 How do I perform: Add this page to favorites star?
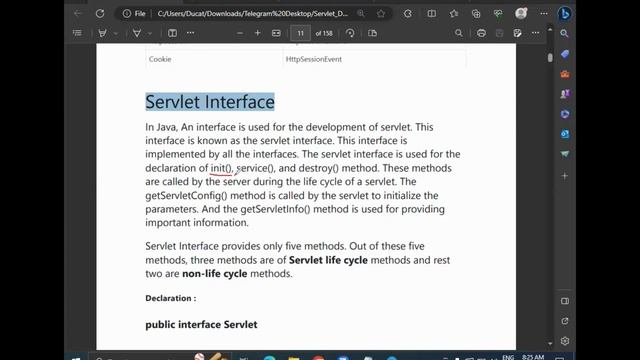coord(381,13)
